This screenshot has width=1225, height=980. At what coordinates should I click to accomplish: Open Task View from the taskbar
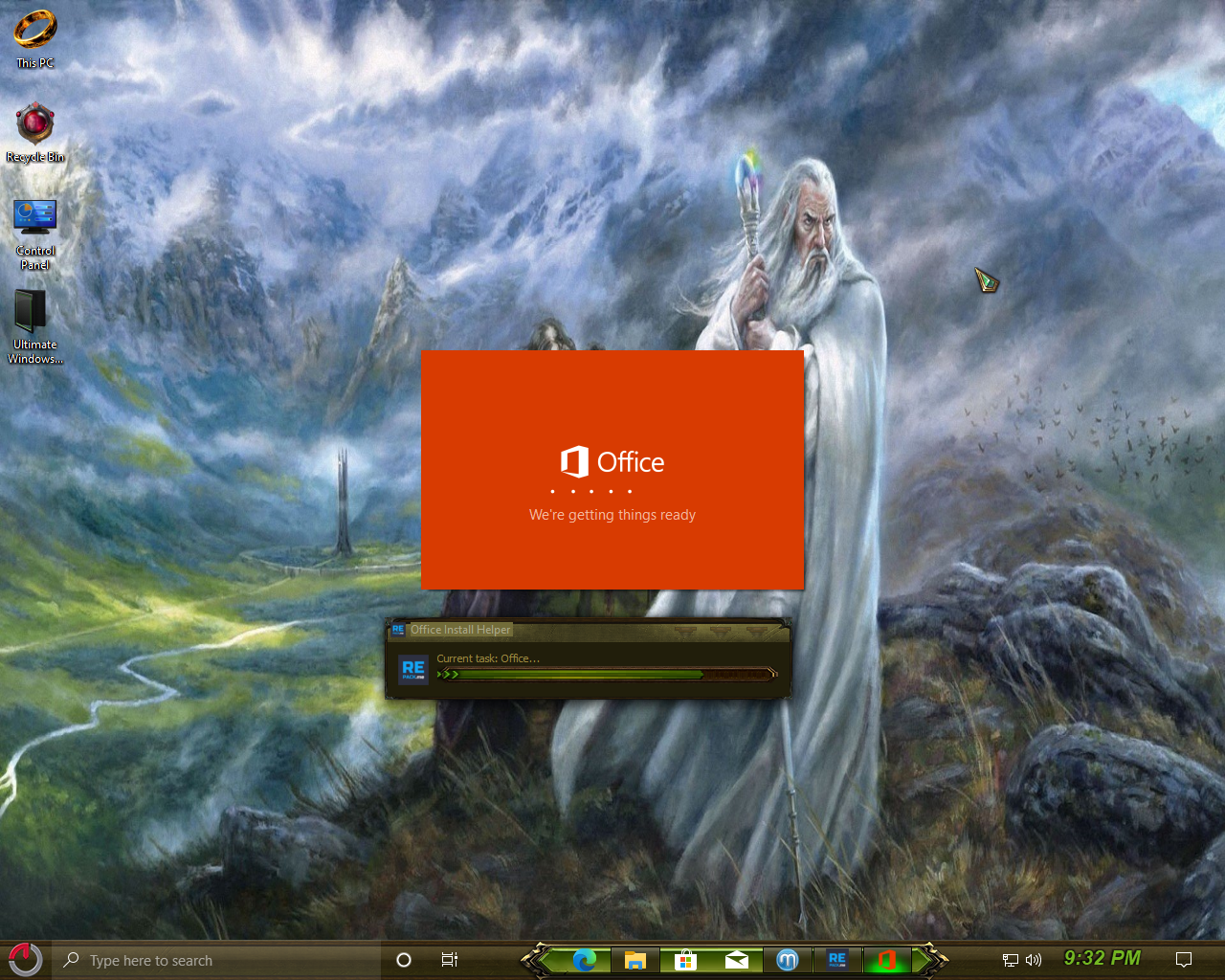(449, 960)
